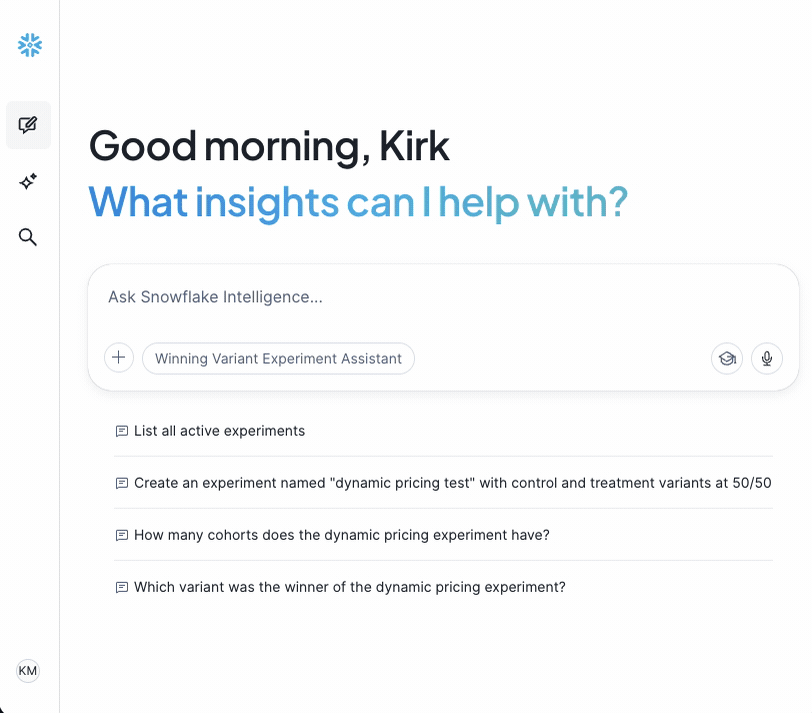Viewport: 812px width, 713px height.
Task: Ask which variant won the dynamic pricing experiment
Action: pyautogui.click(x=350, y=586)
